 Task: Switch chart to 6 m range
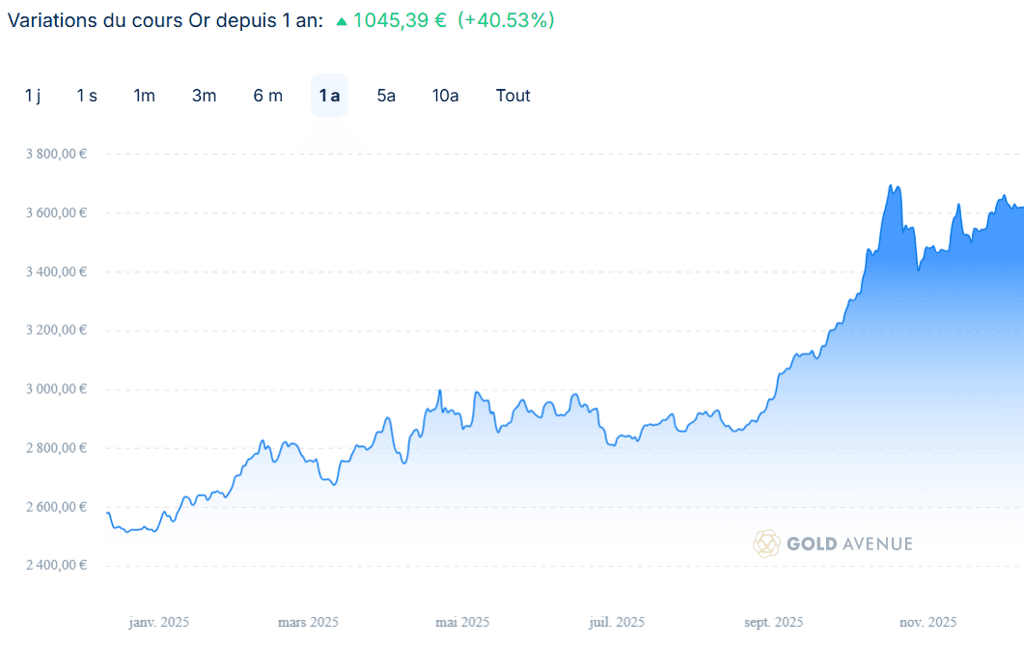click(x=268, y=96)
